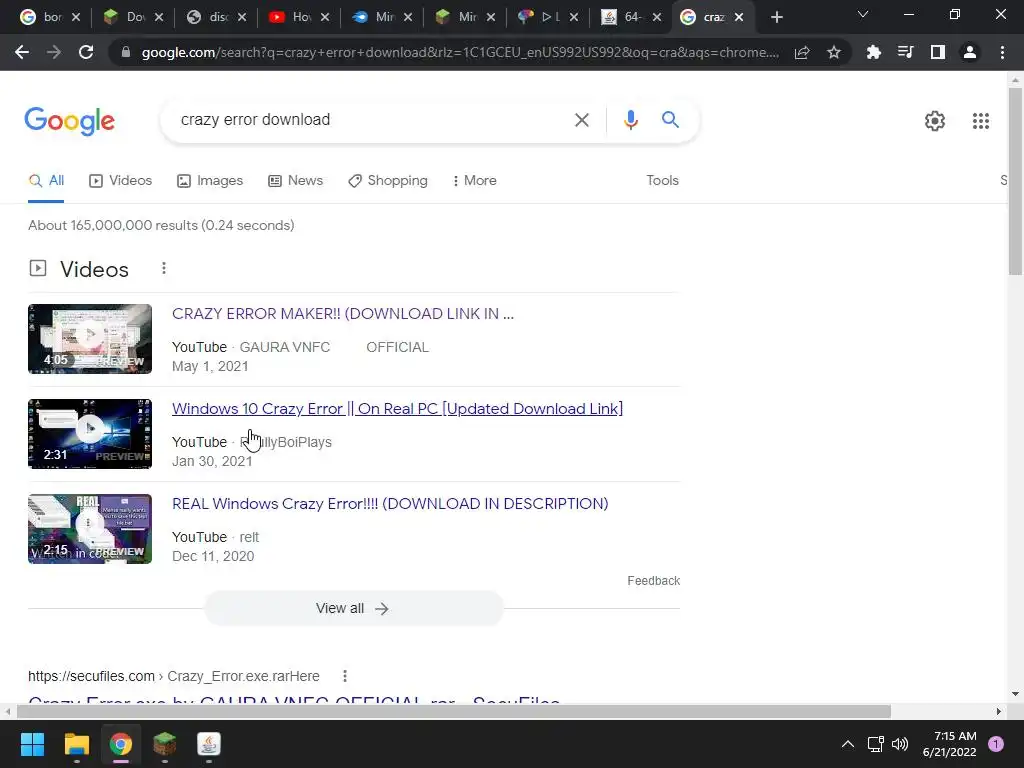This screenshot has height=768, width=1024.
Task: Open REAL Windows Crazy Error video link
Action: (390, 504)
